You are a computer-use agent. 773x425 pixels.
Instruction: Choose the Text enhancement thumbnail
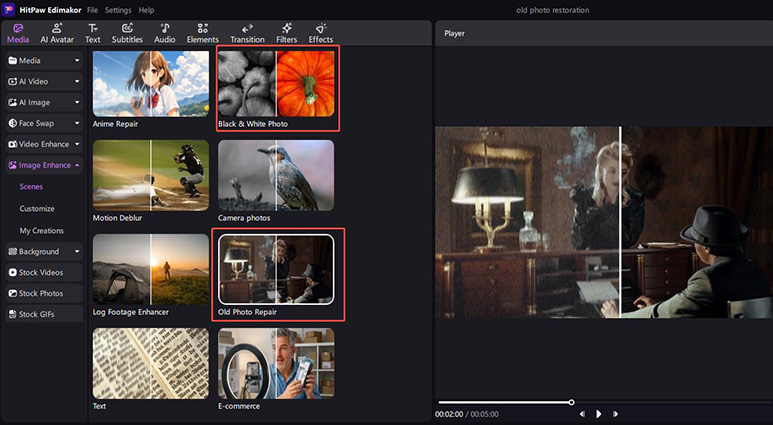click(x=151, y=363)
